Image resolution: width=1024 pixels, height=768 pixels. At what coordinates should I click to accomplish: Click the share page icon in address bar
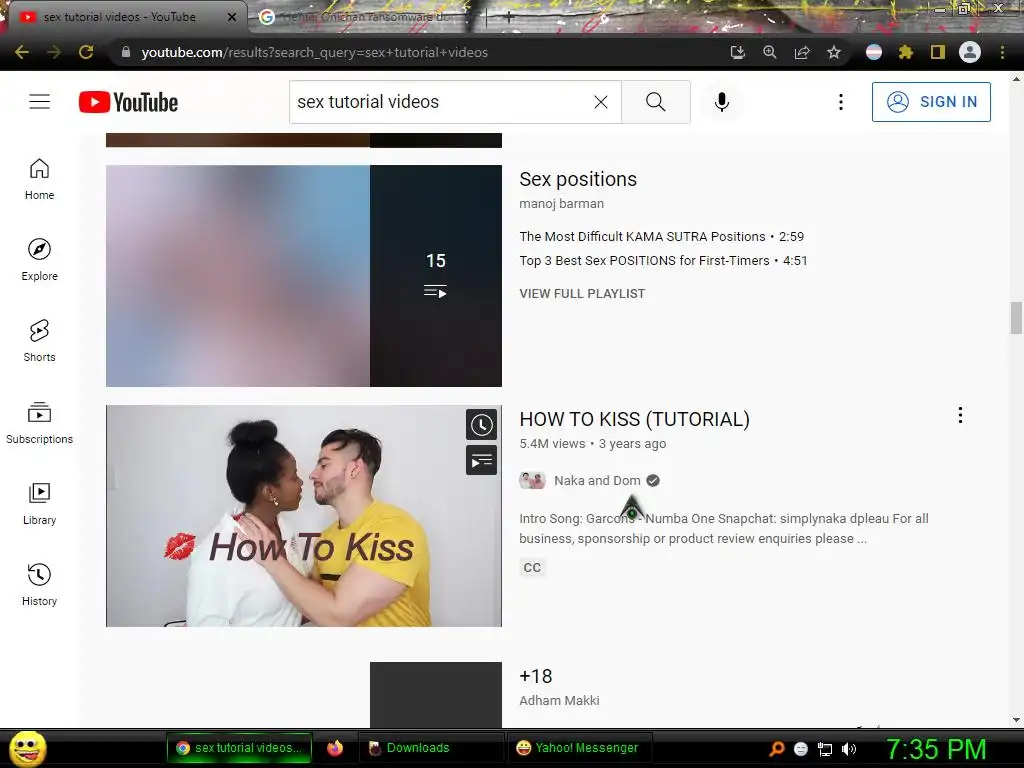(802, 52)
